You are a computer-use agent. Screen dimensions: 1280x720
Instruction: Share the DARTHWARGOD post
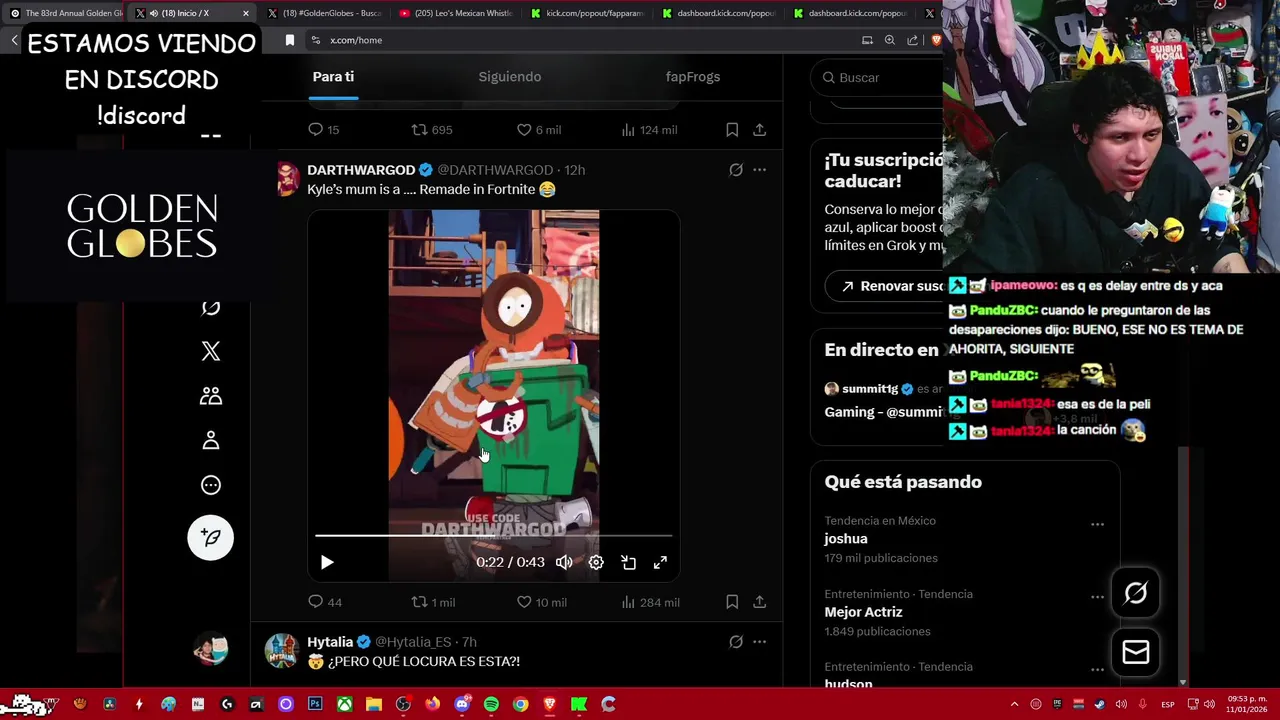tap(760, 602)
